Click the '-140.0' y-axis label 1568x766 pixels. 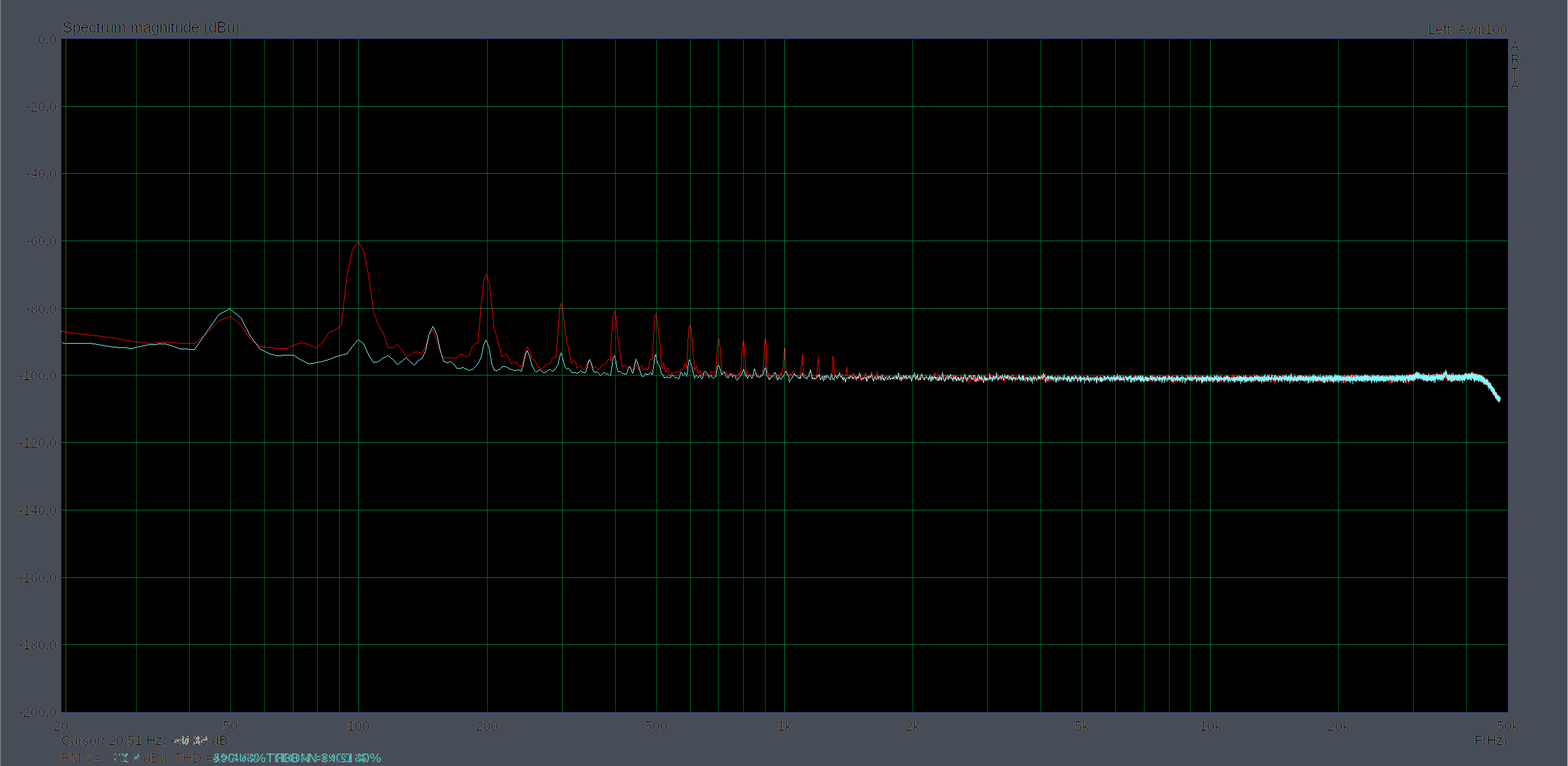point(38,510)
